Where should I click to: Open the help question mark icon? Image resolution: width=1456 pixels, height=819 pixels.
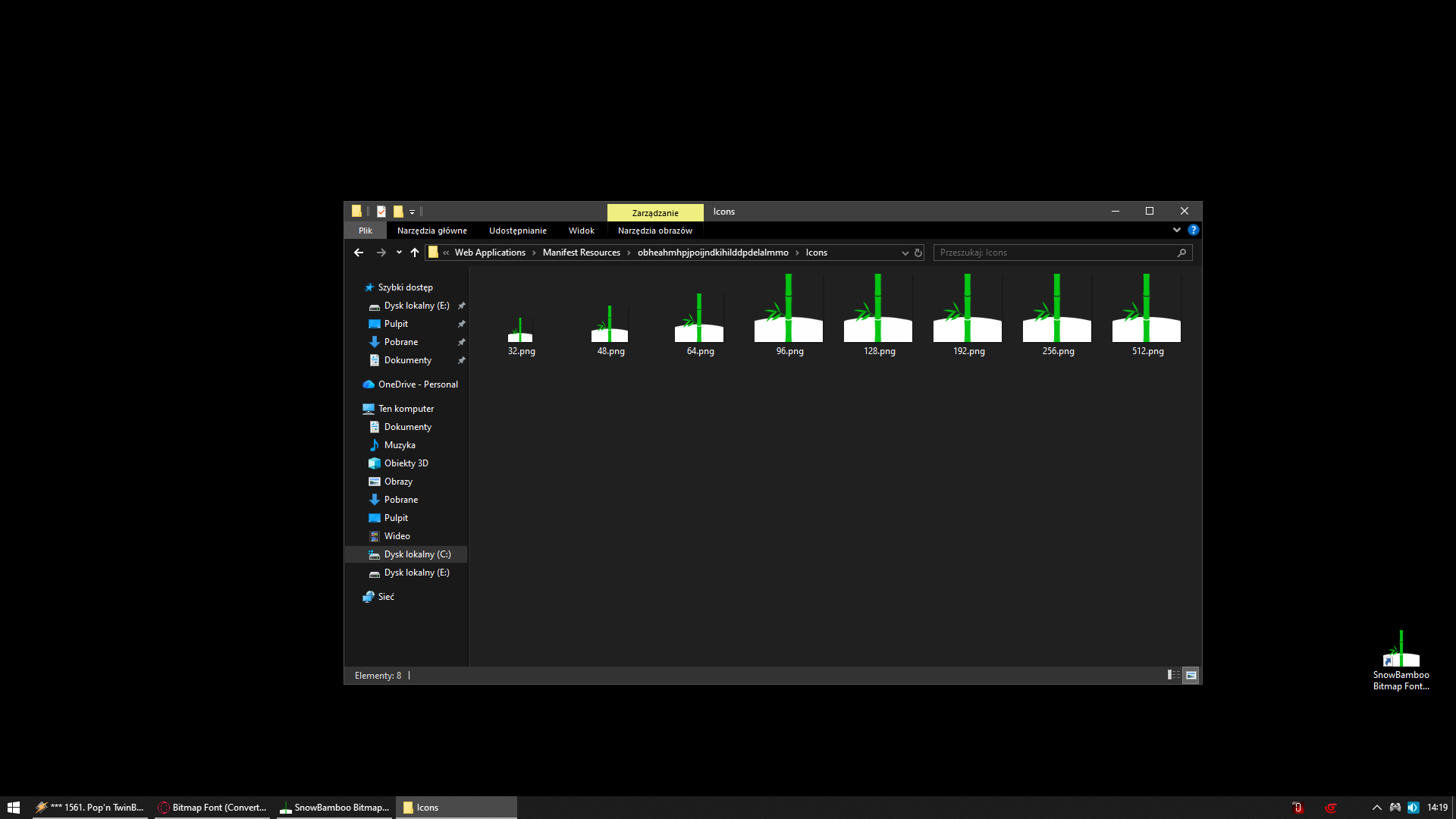[1194, 230]
